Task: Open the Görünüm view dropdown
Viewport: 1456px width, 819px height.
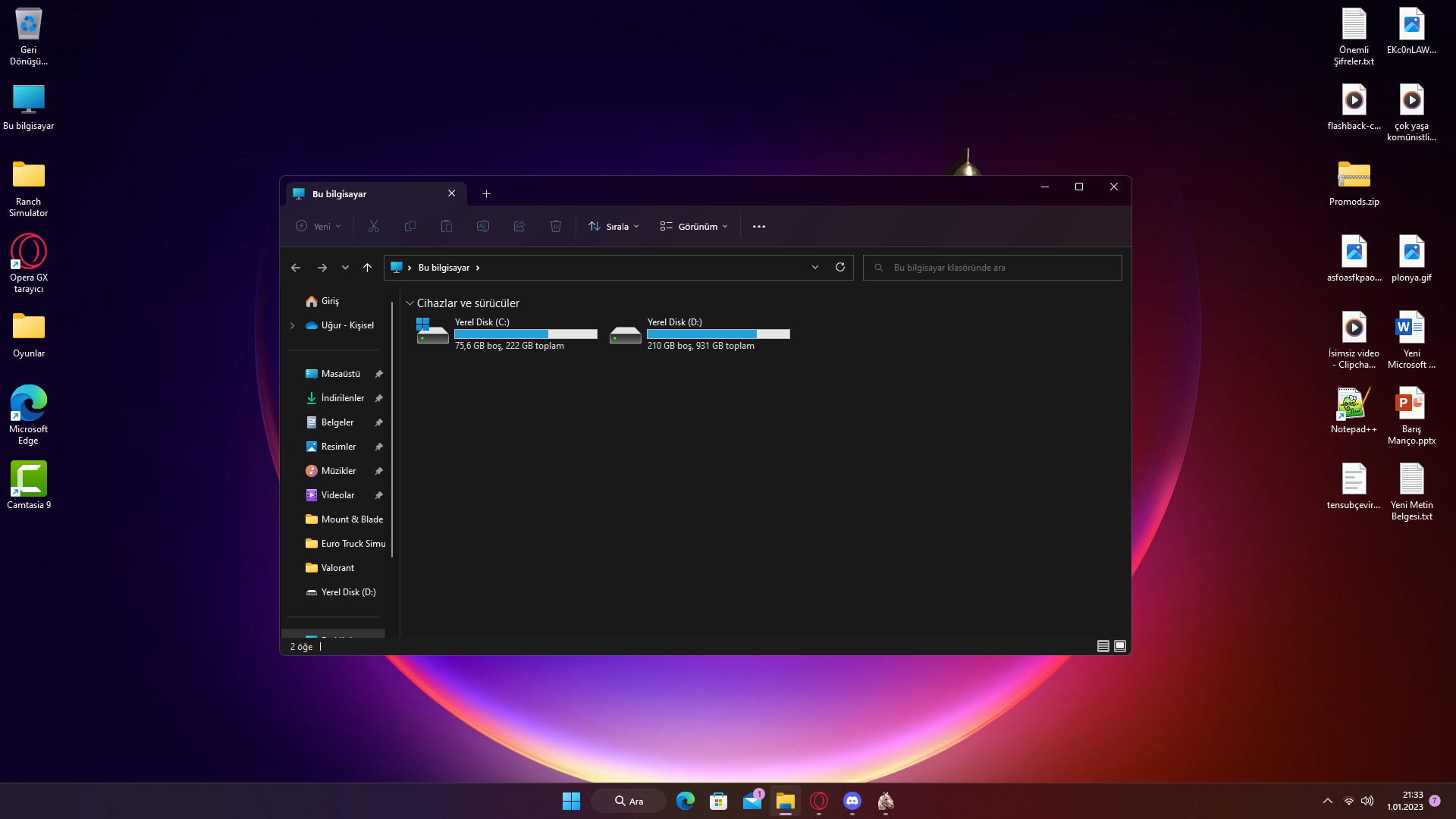Action: coord(693,226)
